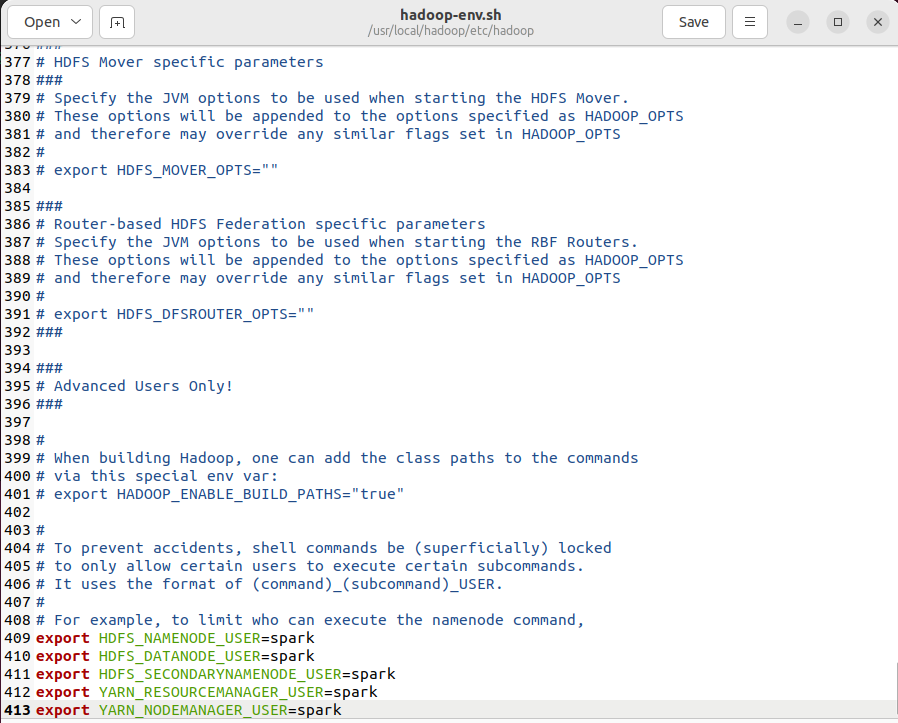Click line 379 about starting HDFS Mover
The image size is (898, 723).
pyautogui.click(x=332, y=98)
